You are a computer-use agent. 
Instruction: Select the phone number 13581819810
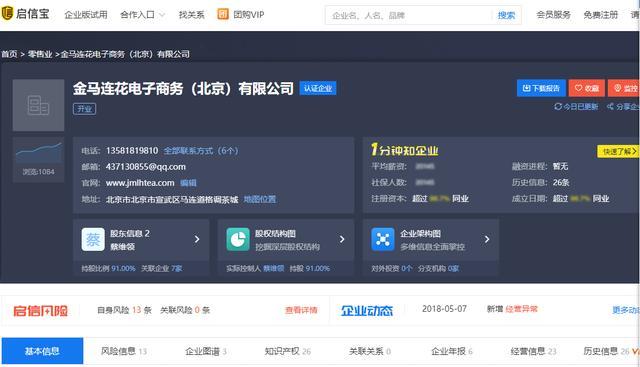(132, 151)
